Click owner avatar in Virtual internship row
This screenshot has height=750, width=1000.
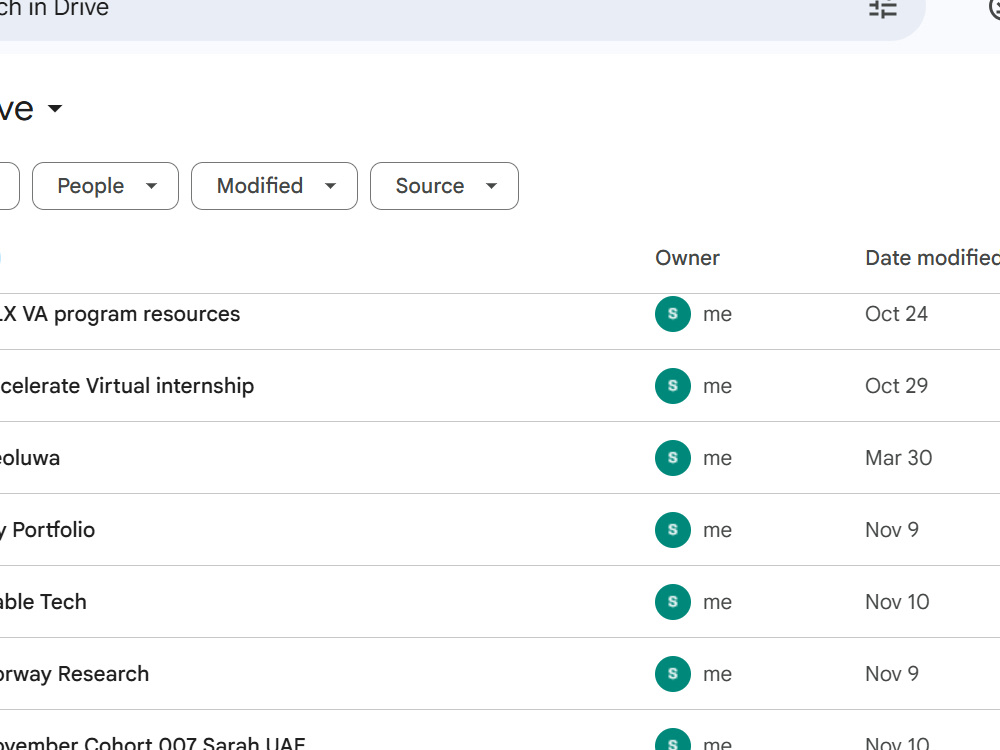tap(673, 386)
